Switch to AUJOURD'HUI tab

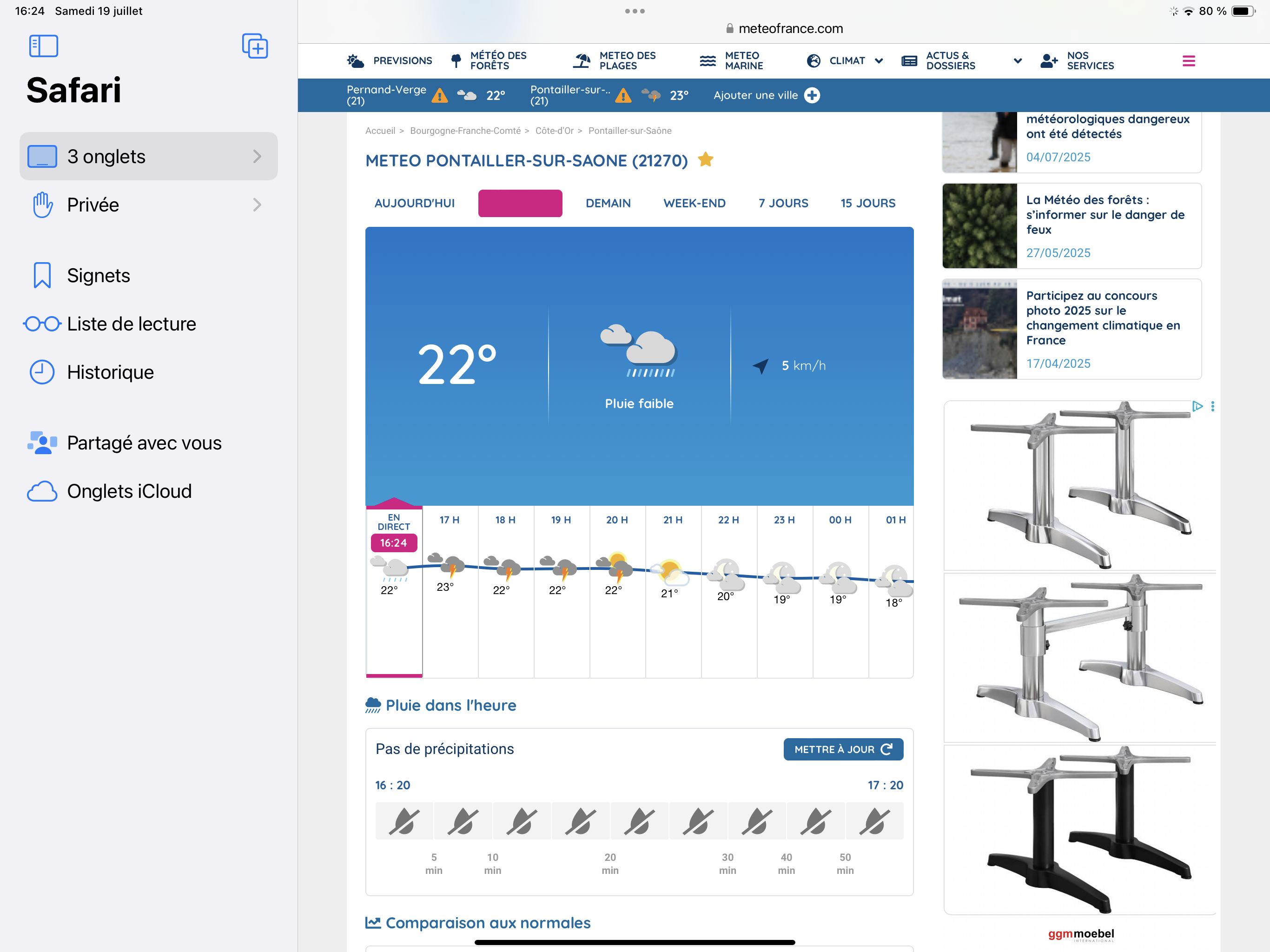(x=415, y=203)
